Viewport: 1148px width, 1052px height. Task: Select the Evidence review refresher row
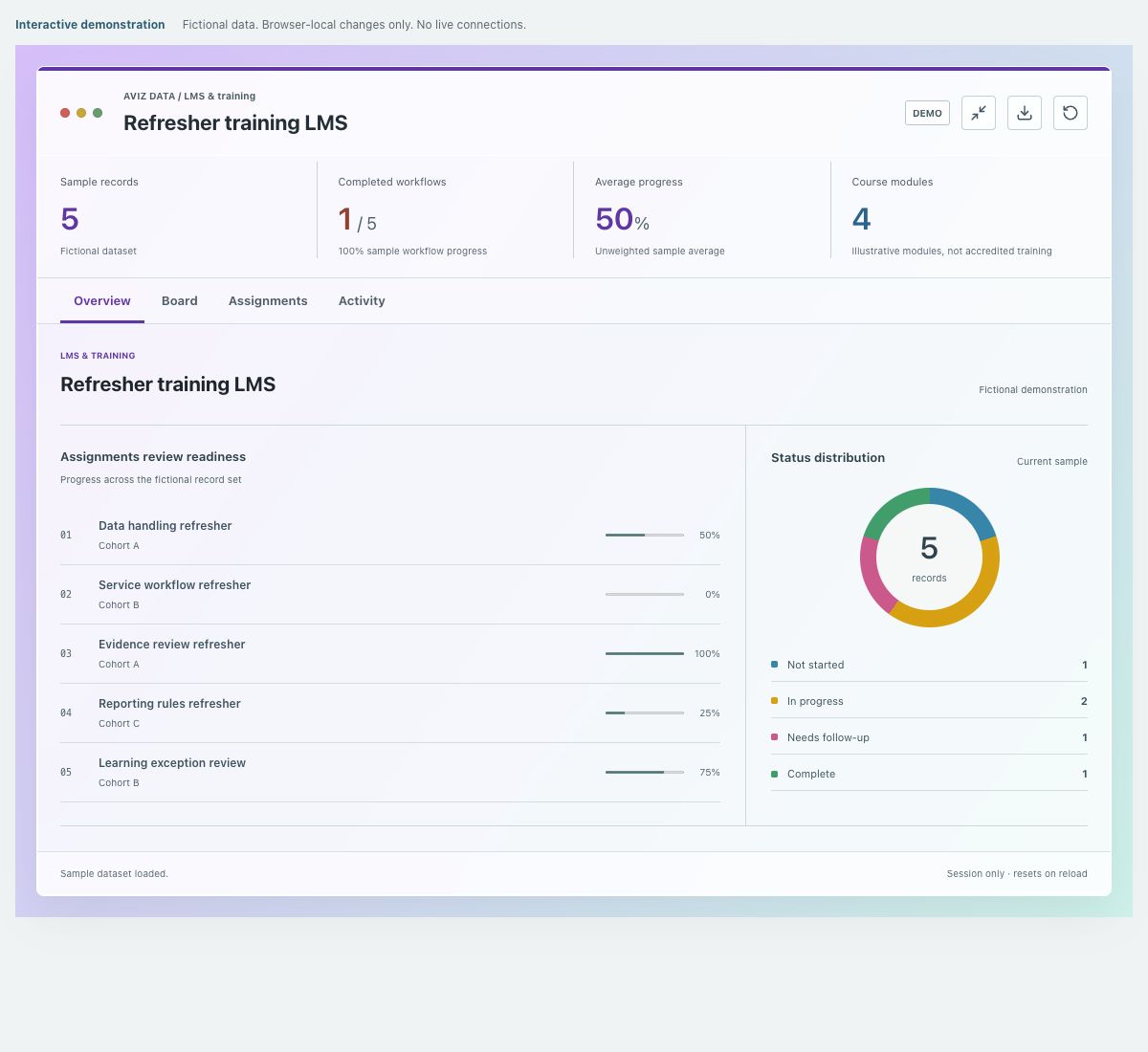pos(390,654)
